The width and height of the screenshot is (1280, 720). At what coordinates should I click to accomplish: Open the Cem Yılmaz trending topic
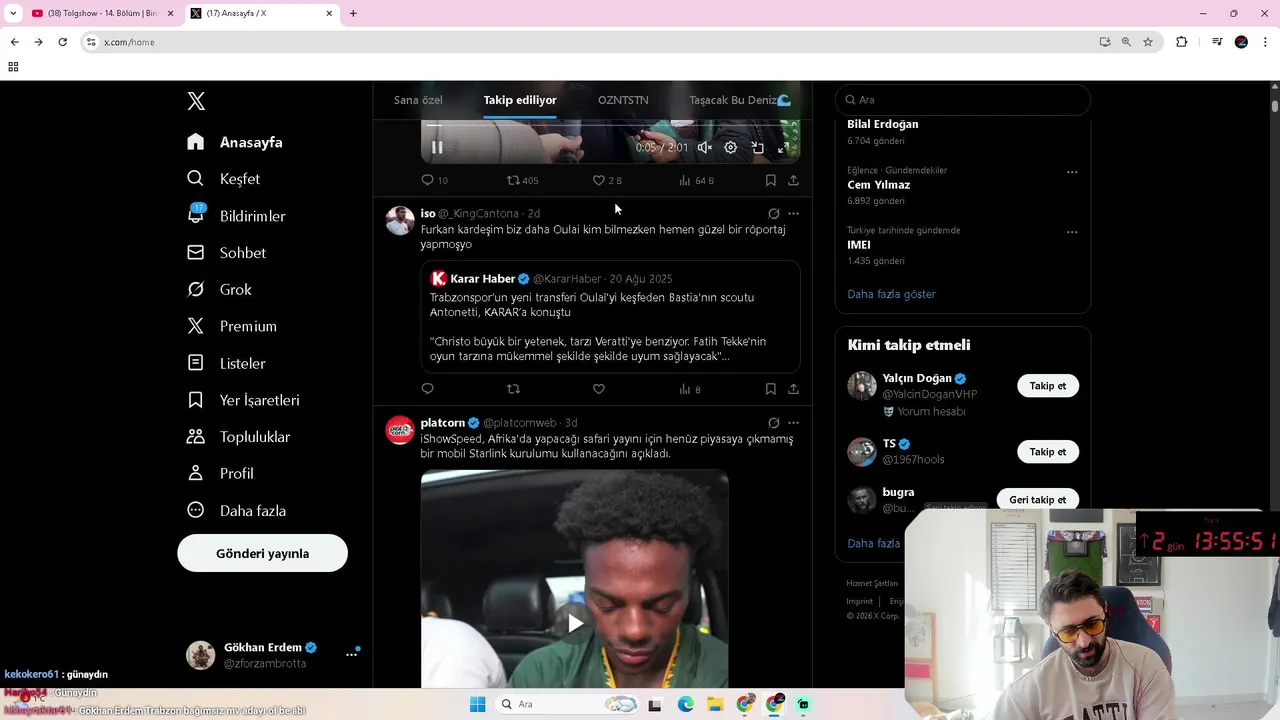pyautogui.click(x=878, y=185)
